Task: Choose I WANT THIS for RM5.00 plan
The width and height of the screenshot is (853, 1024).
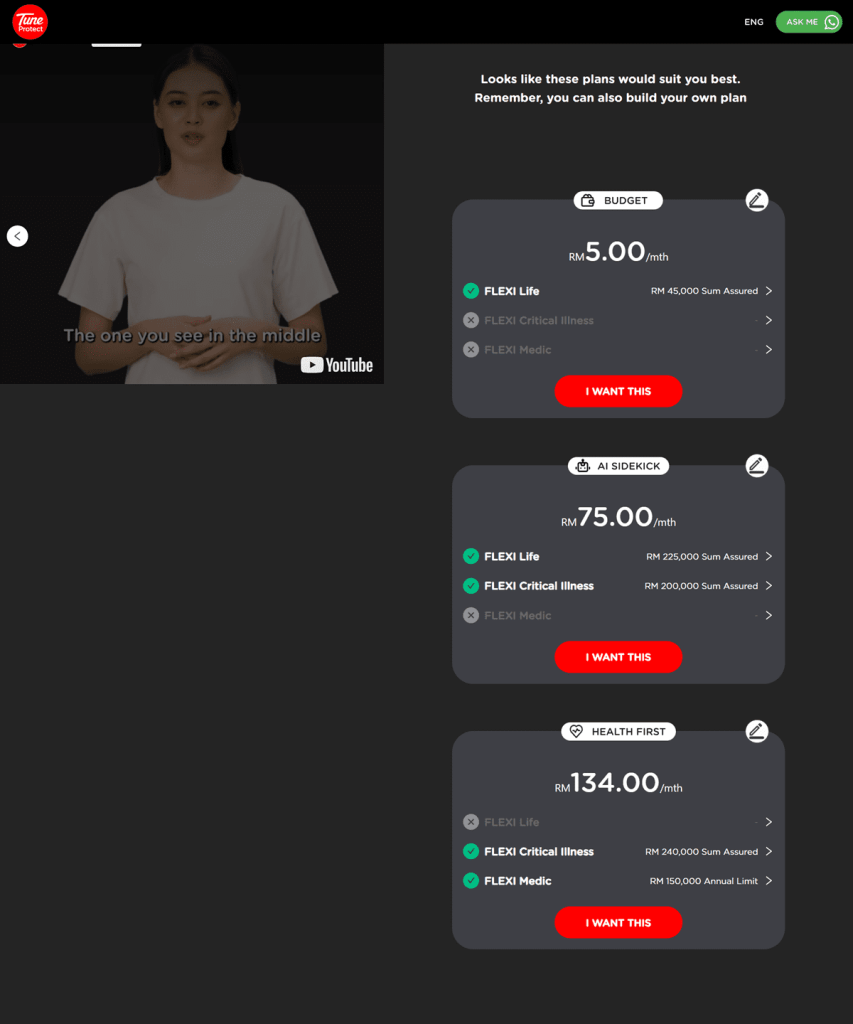Action: click(x=618, y=391)
